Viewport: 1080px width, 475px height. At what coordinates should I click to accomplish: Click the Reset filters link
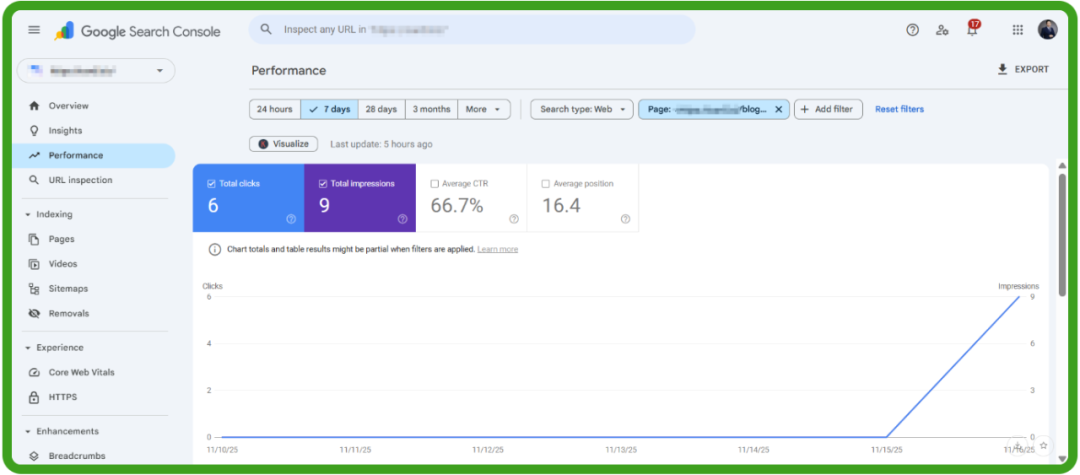[899, 109]
